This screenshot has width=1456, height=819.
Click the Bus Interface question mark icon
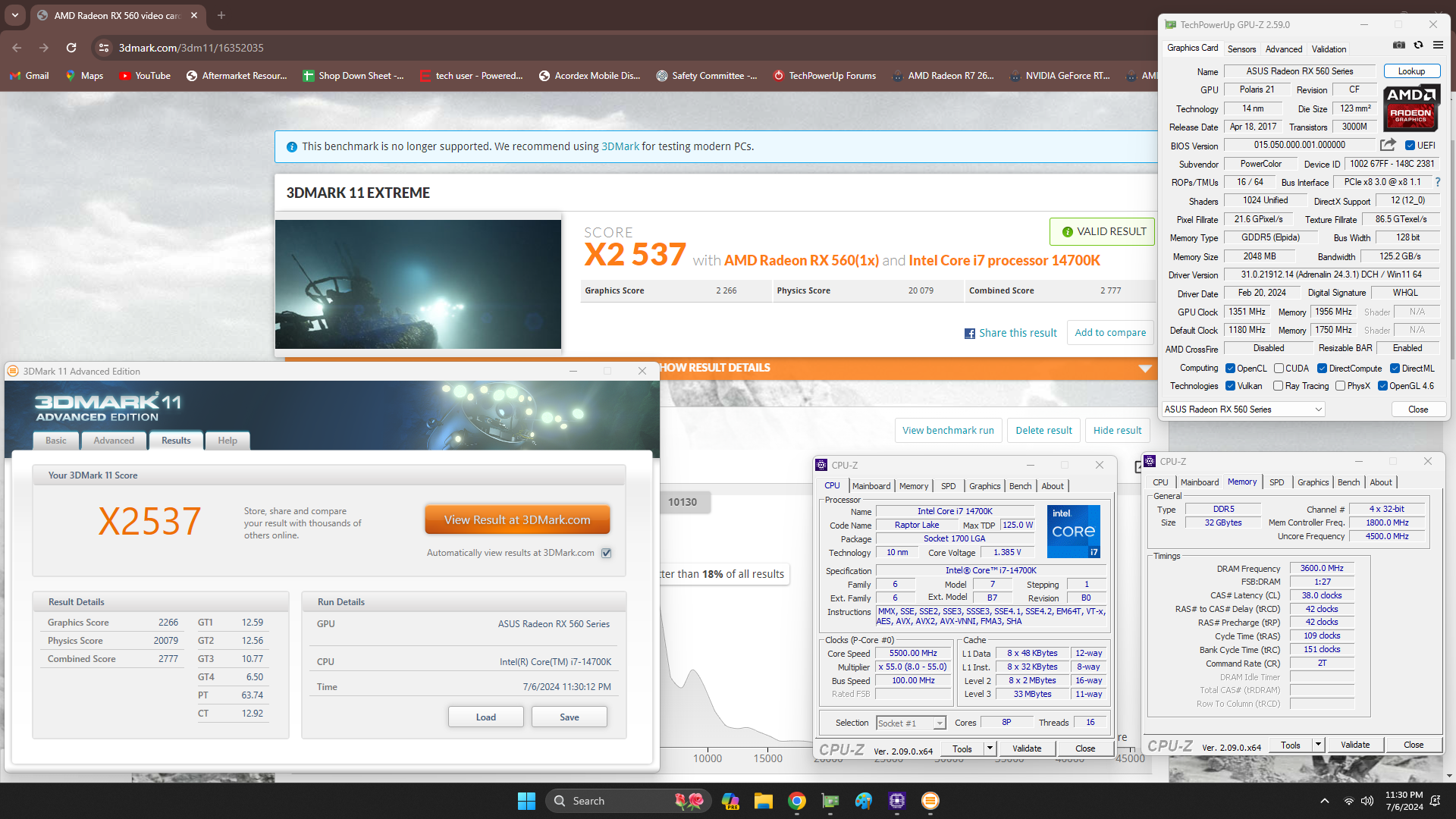1438,182
